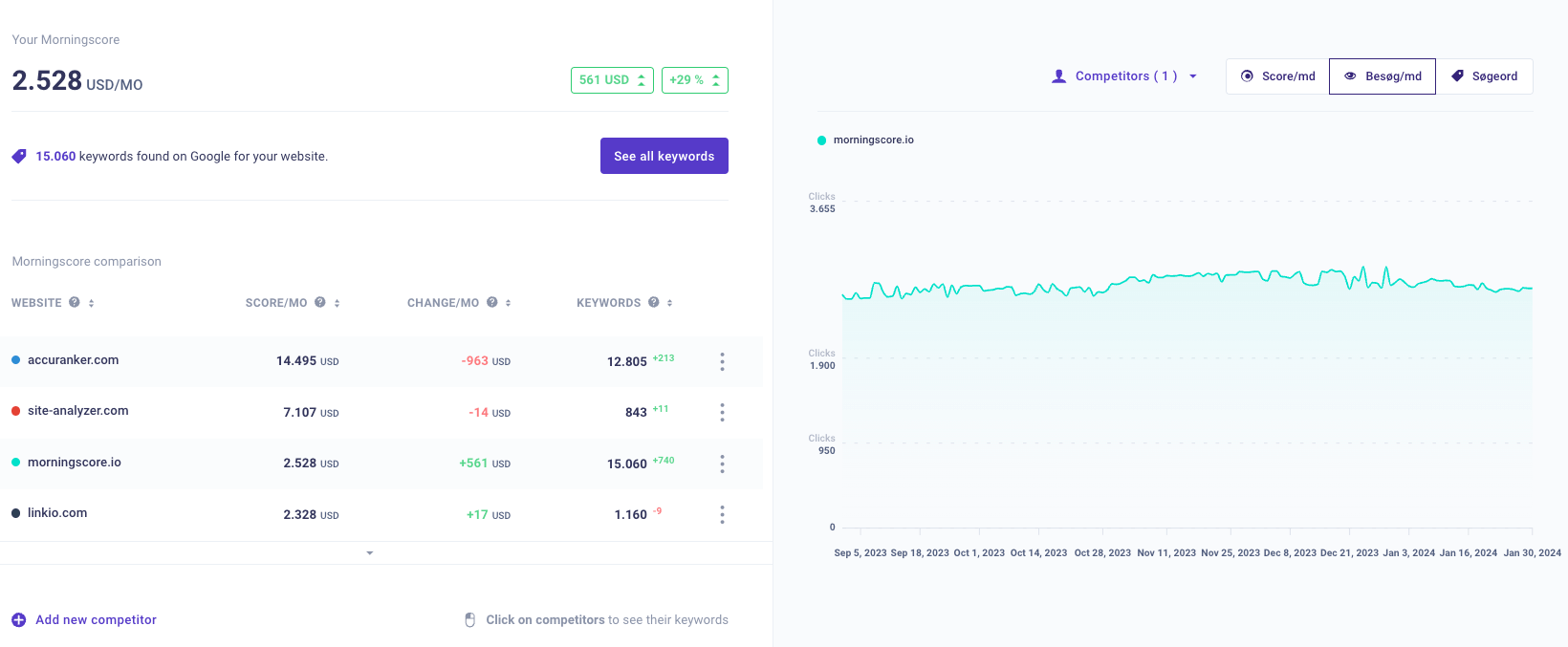Switch chart to Score/md tab
The height and width of the screenshot is (647, 1568).
1277,76
